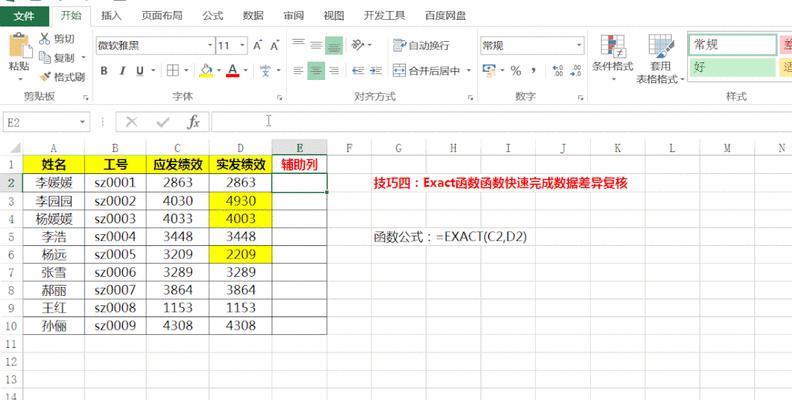Select the 好 Good cell style
This screenshot has height=400, width=792.
(732, 67)
